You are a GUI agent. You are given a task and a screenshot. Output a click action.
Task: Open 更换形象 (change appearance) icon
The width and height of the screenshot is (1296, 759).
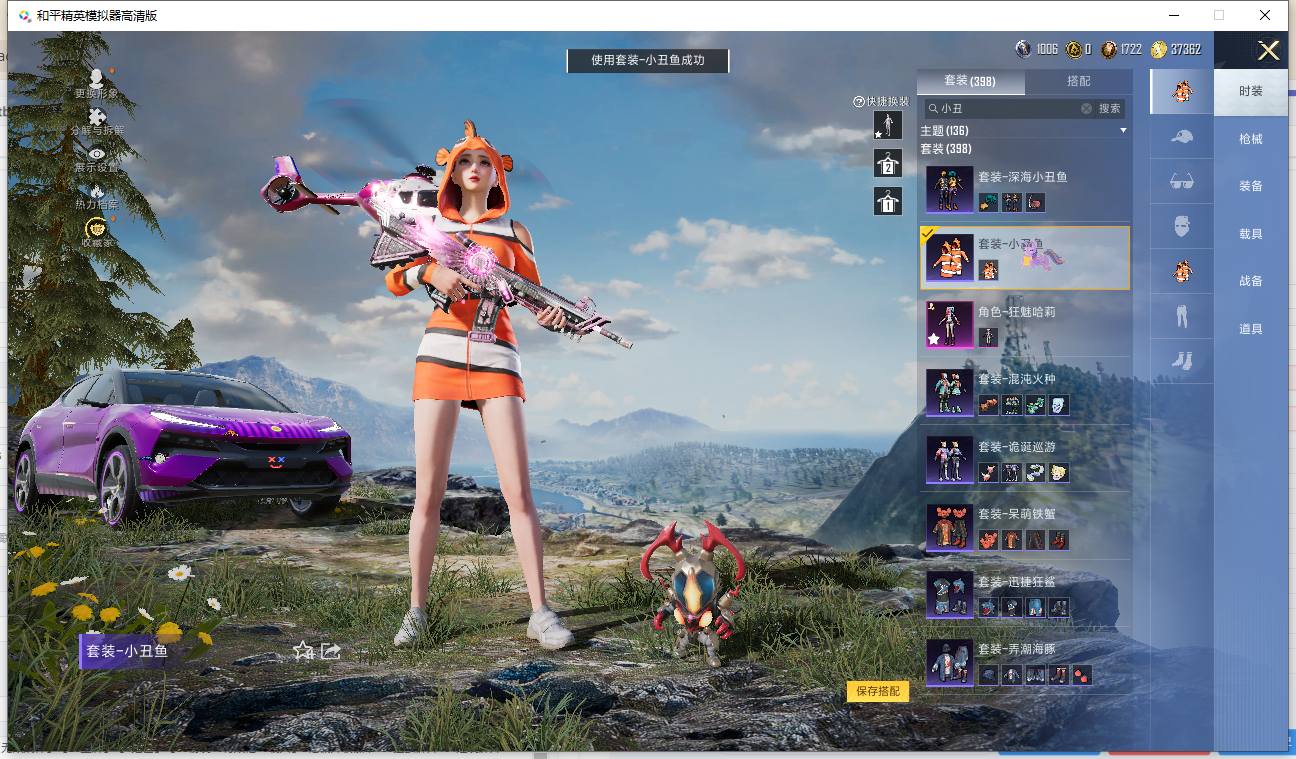[97, 79]
